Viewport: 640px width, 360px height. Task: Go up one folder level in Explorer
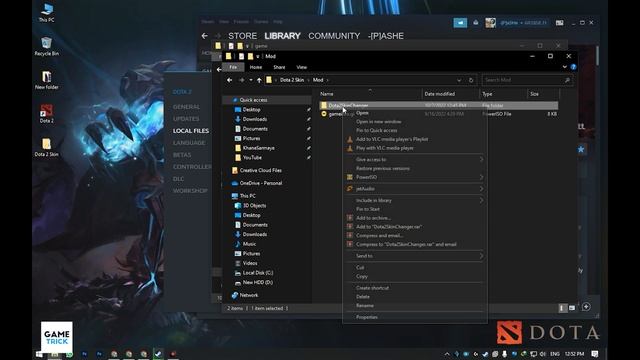pos(259,80)
